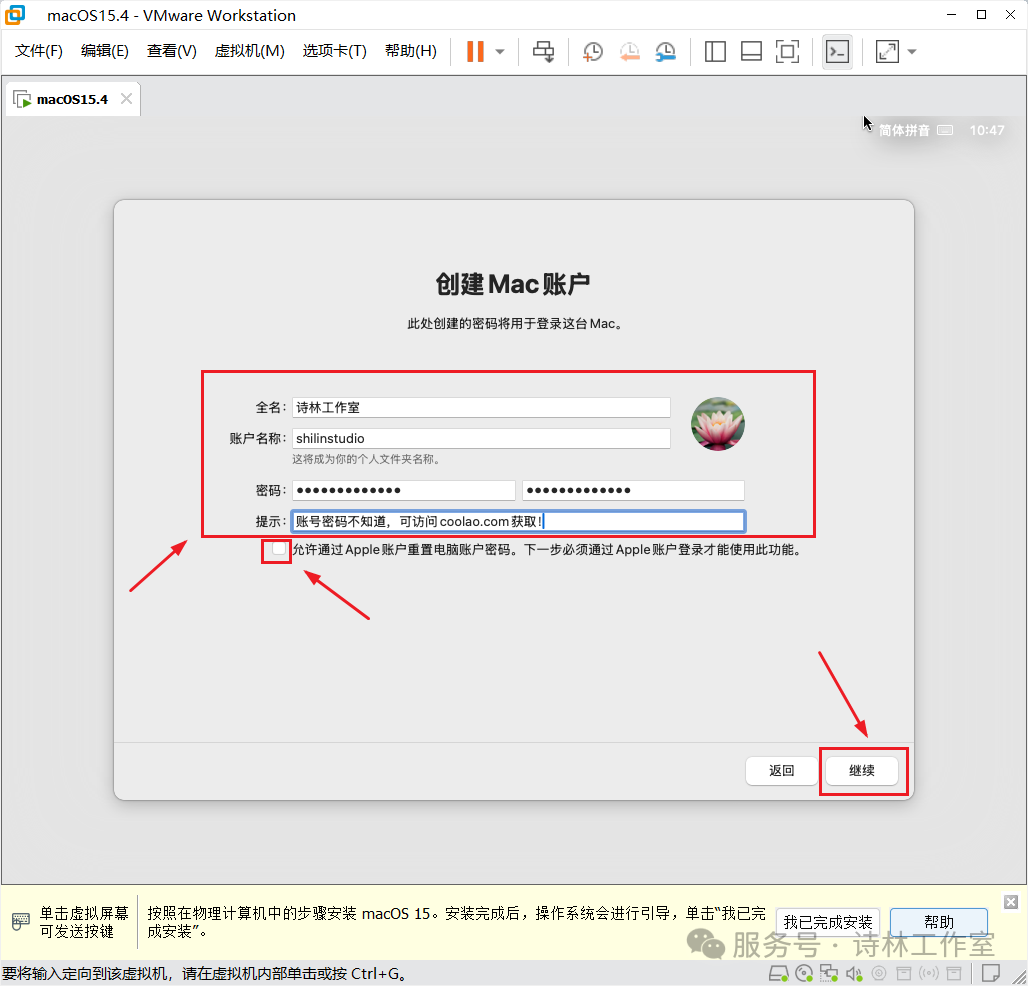Click the input-method keyboard icon in the Mac menu bar
1028x986 pixels.
pyautogui.click(x=945, y=130)
